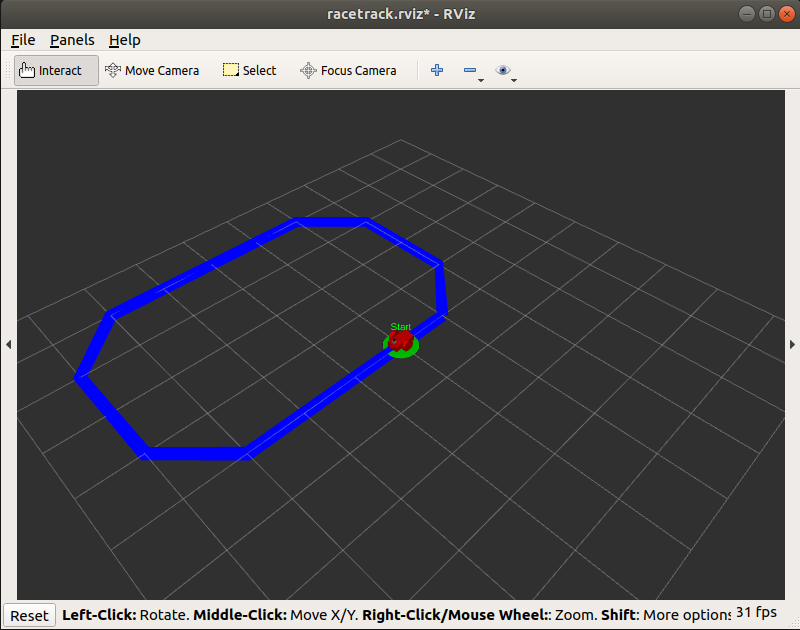Screen dimensions: 800x630
Task: Click the blue minus remove-tool icon
Action: 470,70
